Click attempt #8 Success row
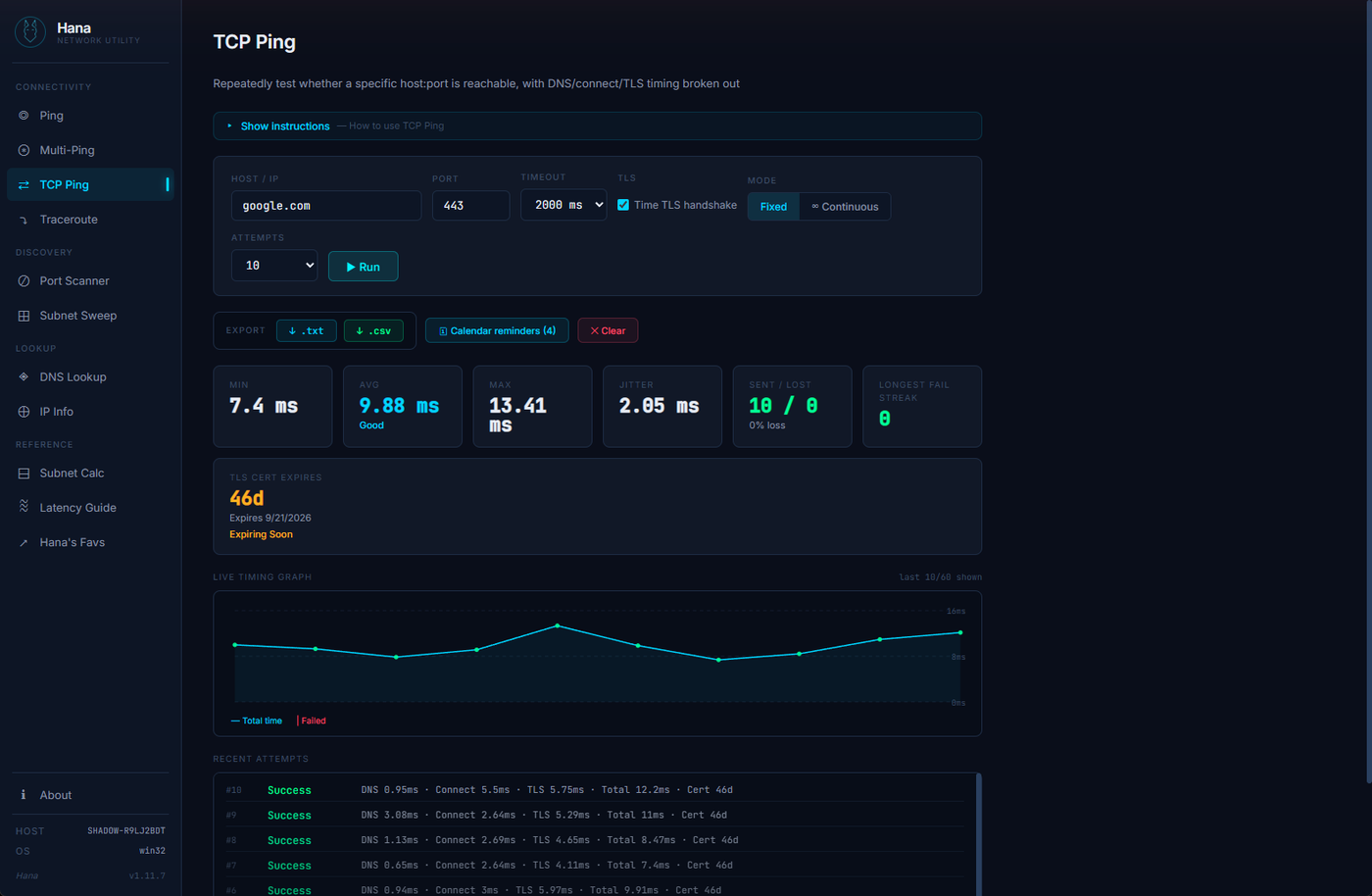Screen dimensions: 1372x896 (x=595, y=840)
